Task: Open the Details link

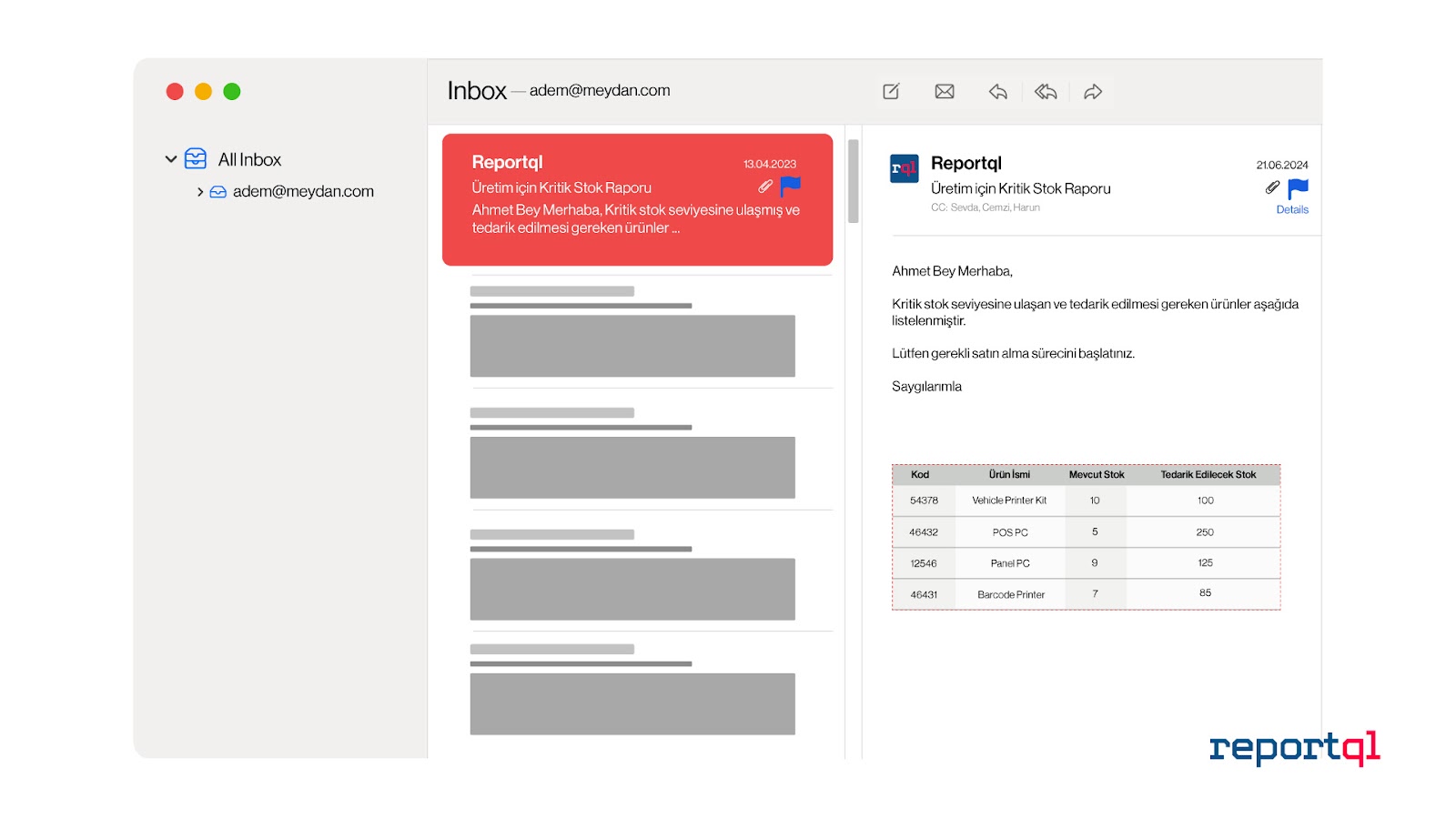Action: point(1292,209)
